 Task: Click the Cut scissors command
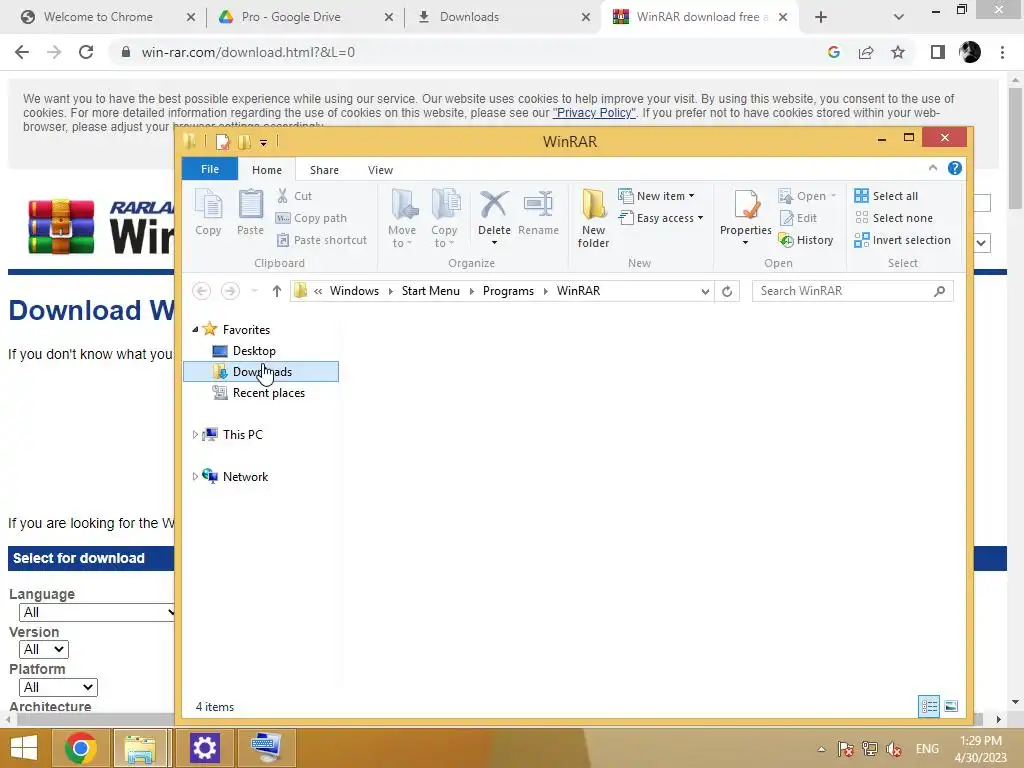[295, 196]
